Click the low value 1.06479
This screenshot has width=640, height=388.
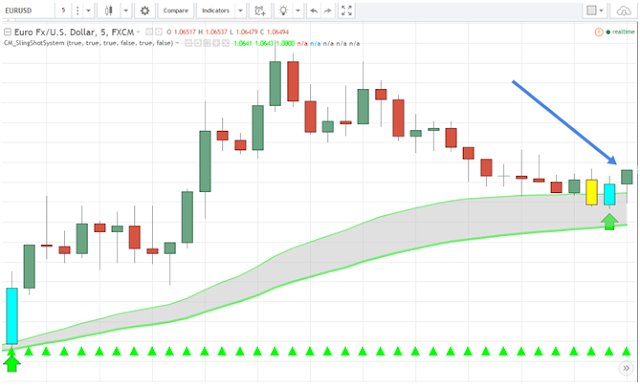247,32
